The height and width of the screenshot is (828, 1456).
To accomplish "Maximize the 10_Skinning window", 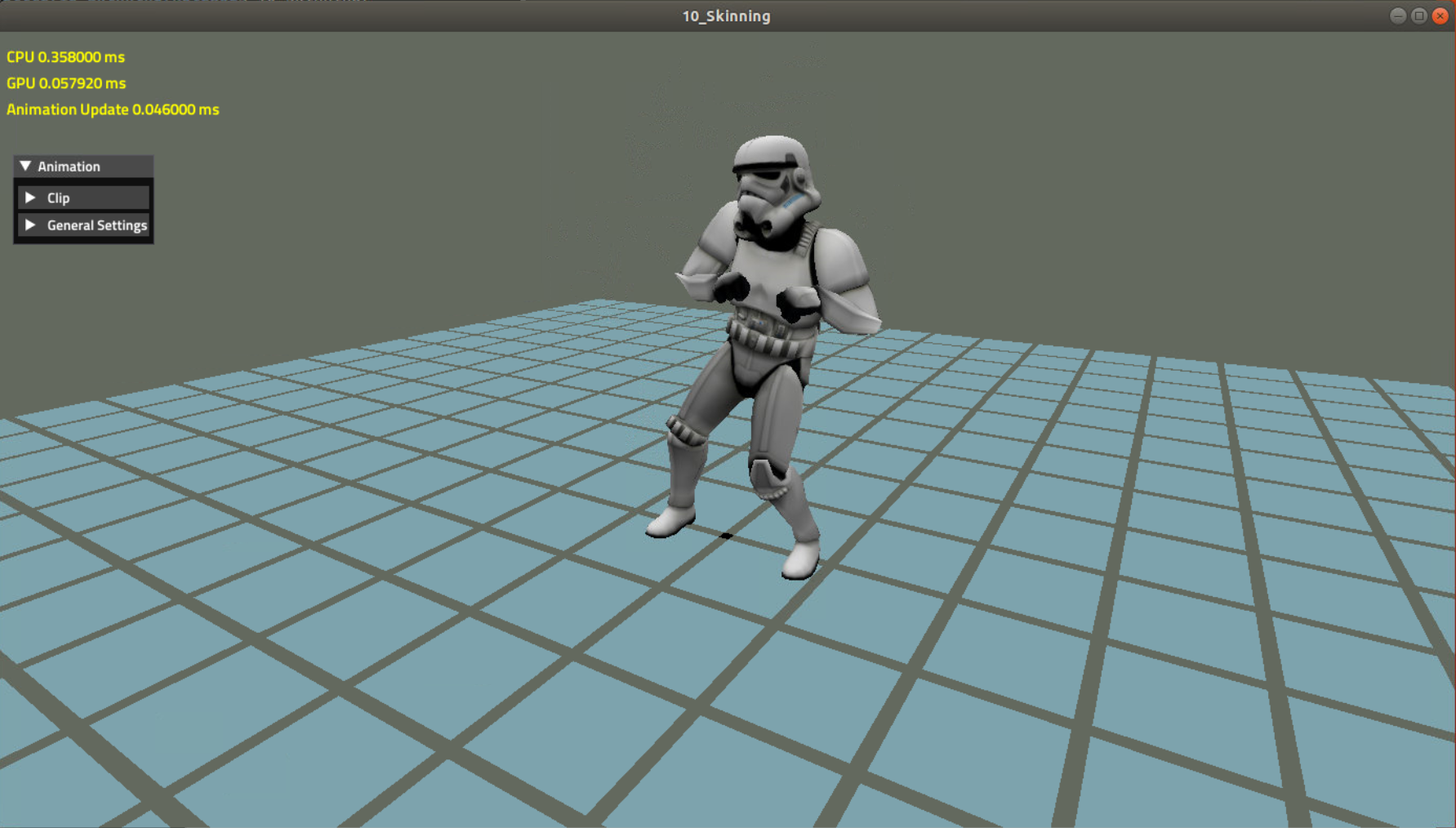I will pyautogui.click(x=1419, y=16).
